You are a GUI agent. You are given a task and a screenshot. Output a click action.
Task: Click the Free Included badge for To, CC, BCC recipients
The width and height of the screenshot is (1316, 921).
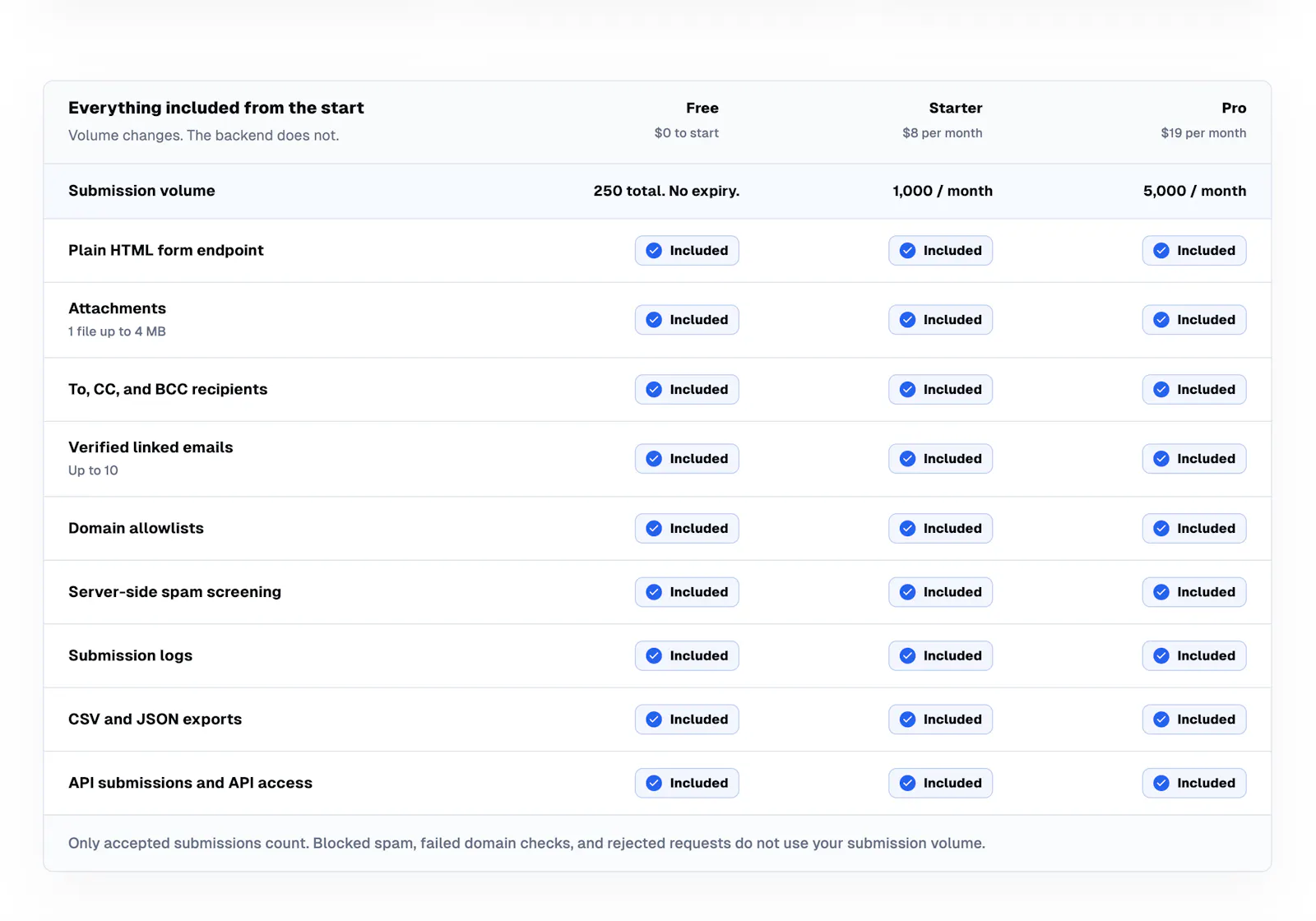pyautogui.click(x=687, y=390)
